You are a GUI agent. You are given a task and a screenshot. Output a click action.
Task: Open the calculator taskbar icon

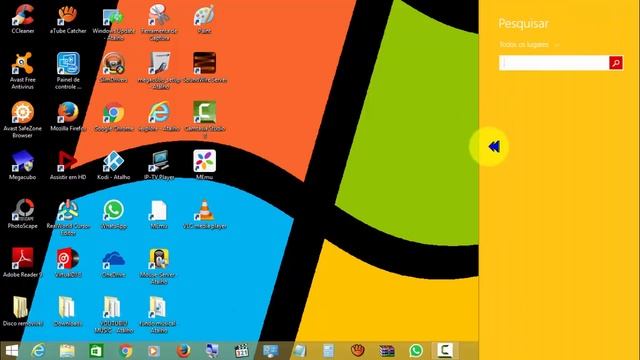coord(328,351)
